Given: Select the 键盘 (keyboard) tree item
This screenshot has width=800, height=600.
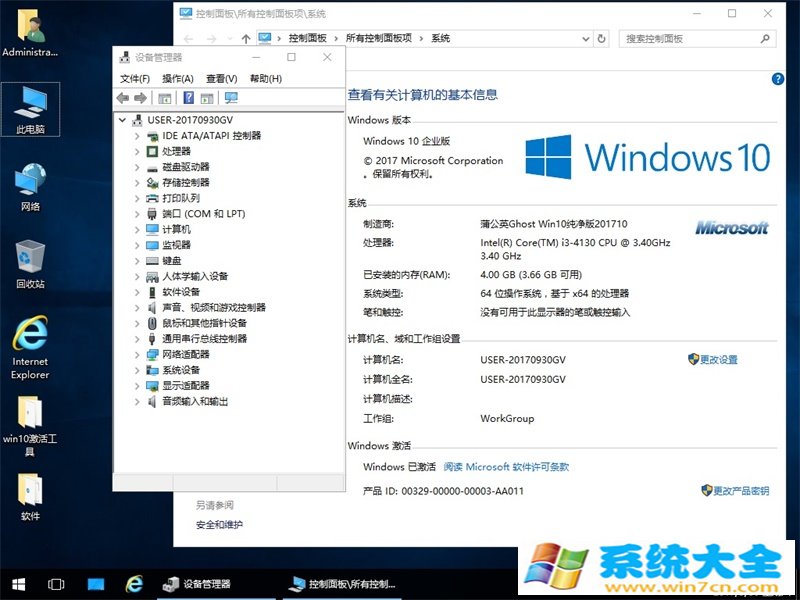Looking at the screenshot, I should [171, 261].
